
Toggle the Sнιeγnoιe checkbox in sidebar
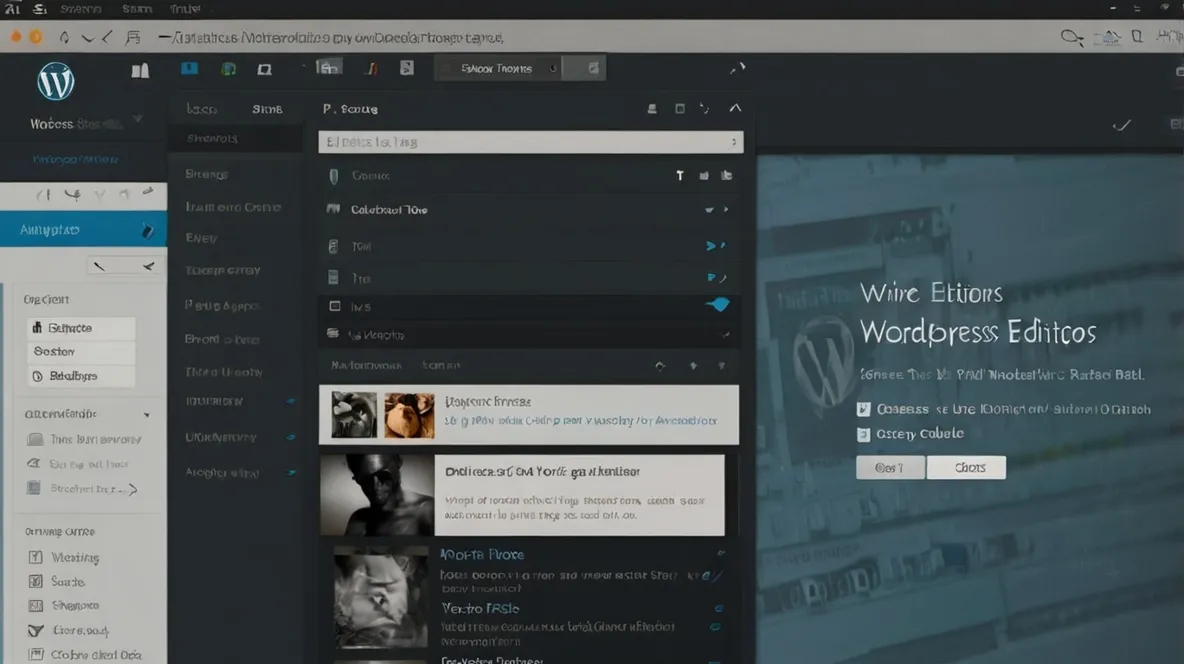coord(35,606)
